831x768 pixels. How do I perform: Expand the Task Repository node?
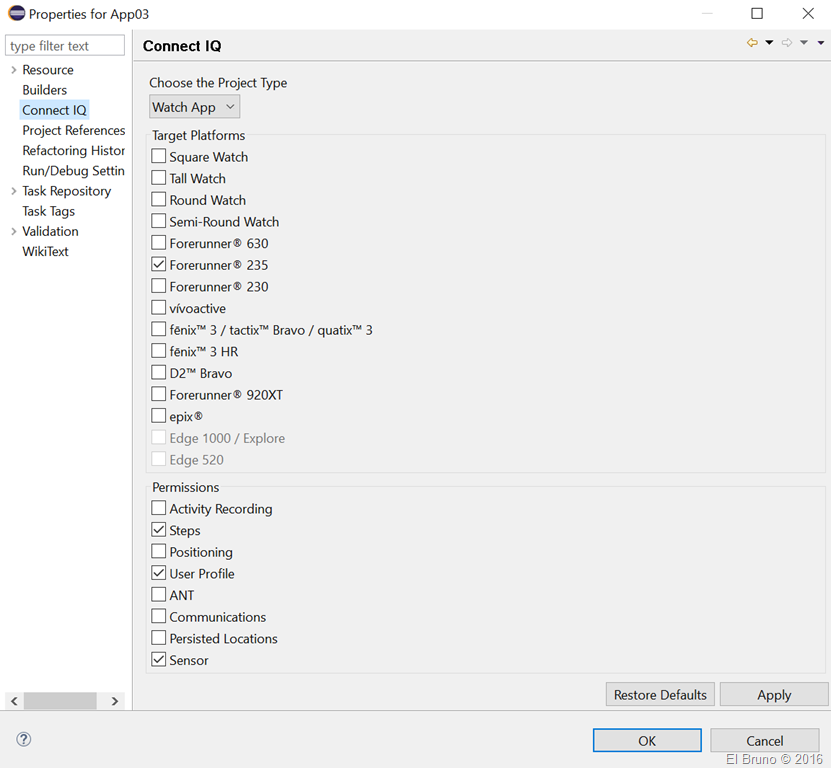13,191
